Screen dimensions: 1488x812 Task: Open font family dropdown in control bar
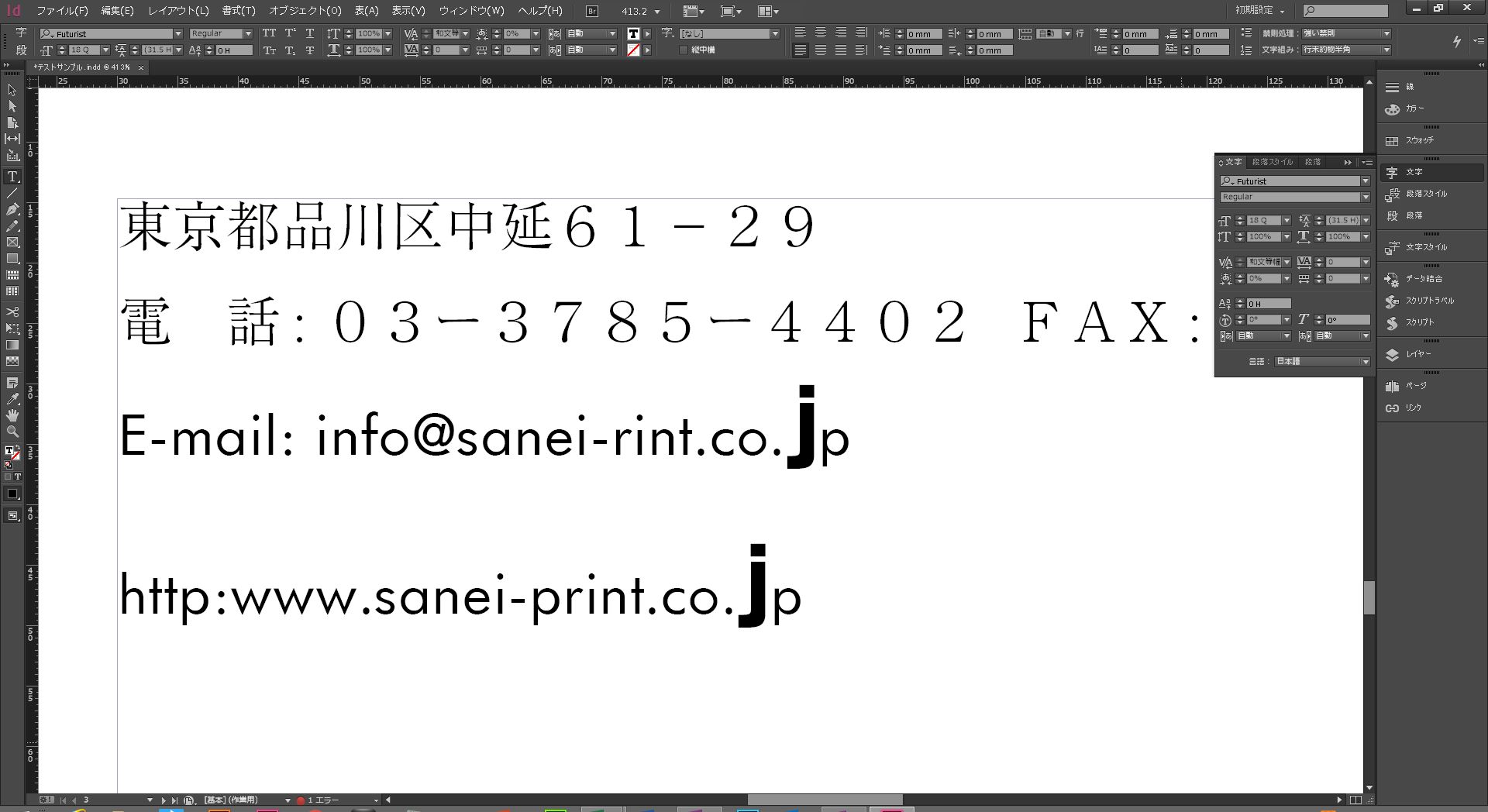pos(177,33)
